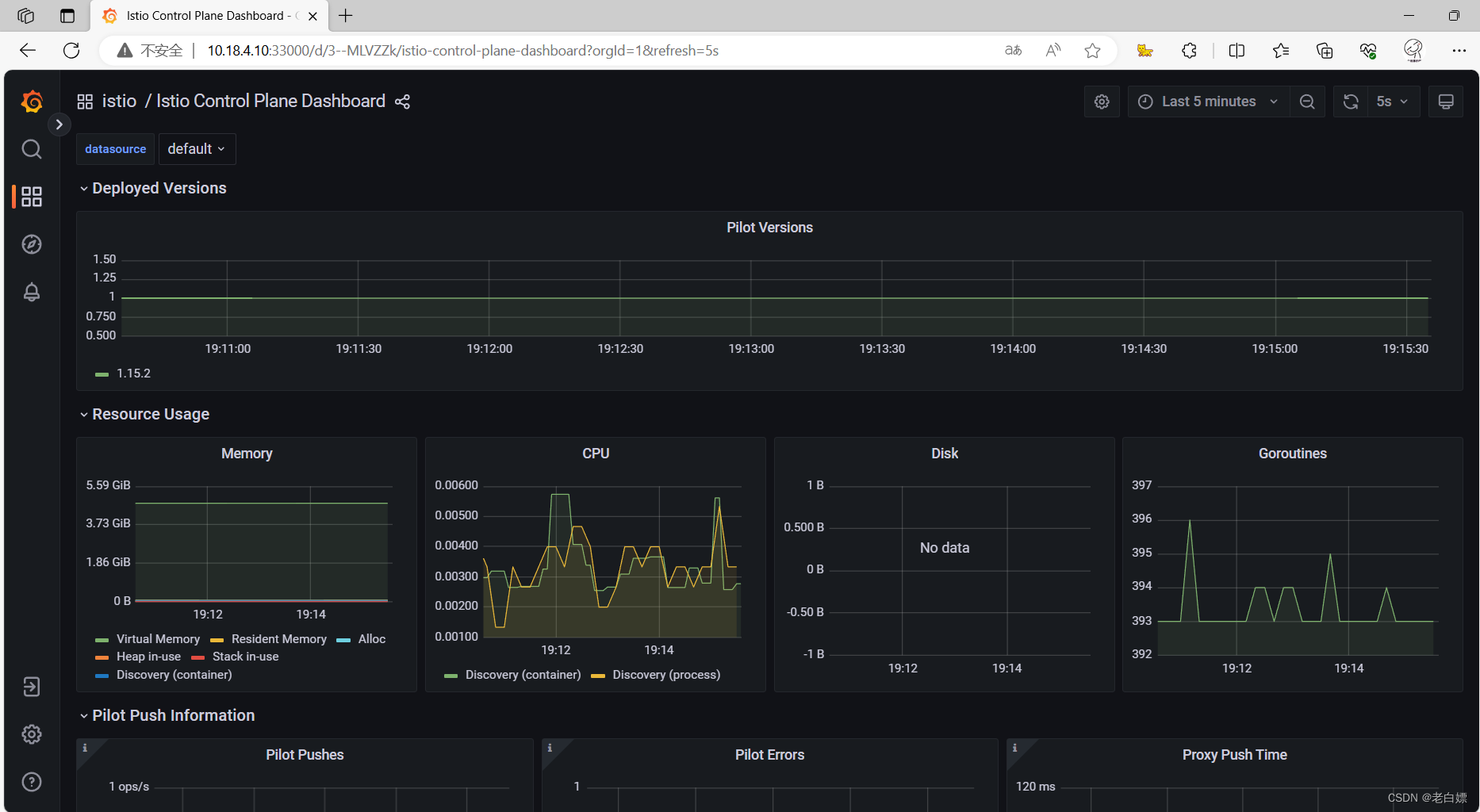1480x812 pixels.
Task: Click the not secure warning indicator
Action: click(x=150, y=51)
